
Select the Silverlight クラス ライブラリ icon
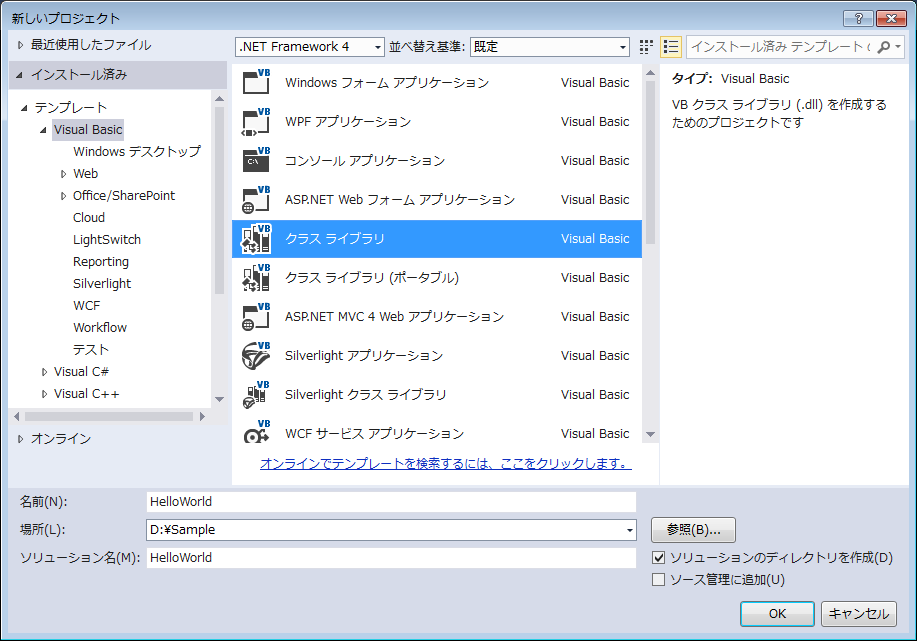pyautogui.click(x=256, y=394)
